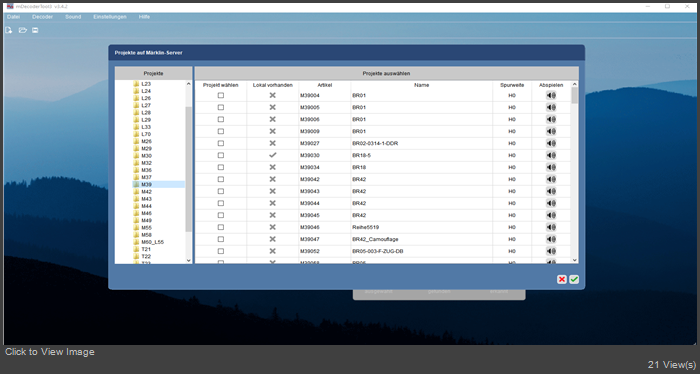Click the M39045 article cell
Image resolution: width=700 pixels, height=374 pixels.
pyautogui.click(x=325, y=216)
